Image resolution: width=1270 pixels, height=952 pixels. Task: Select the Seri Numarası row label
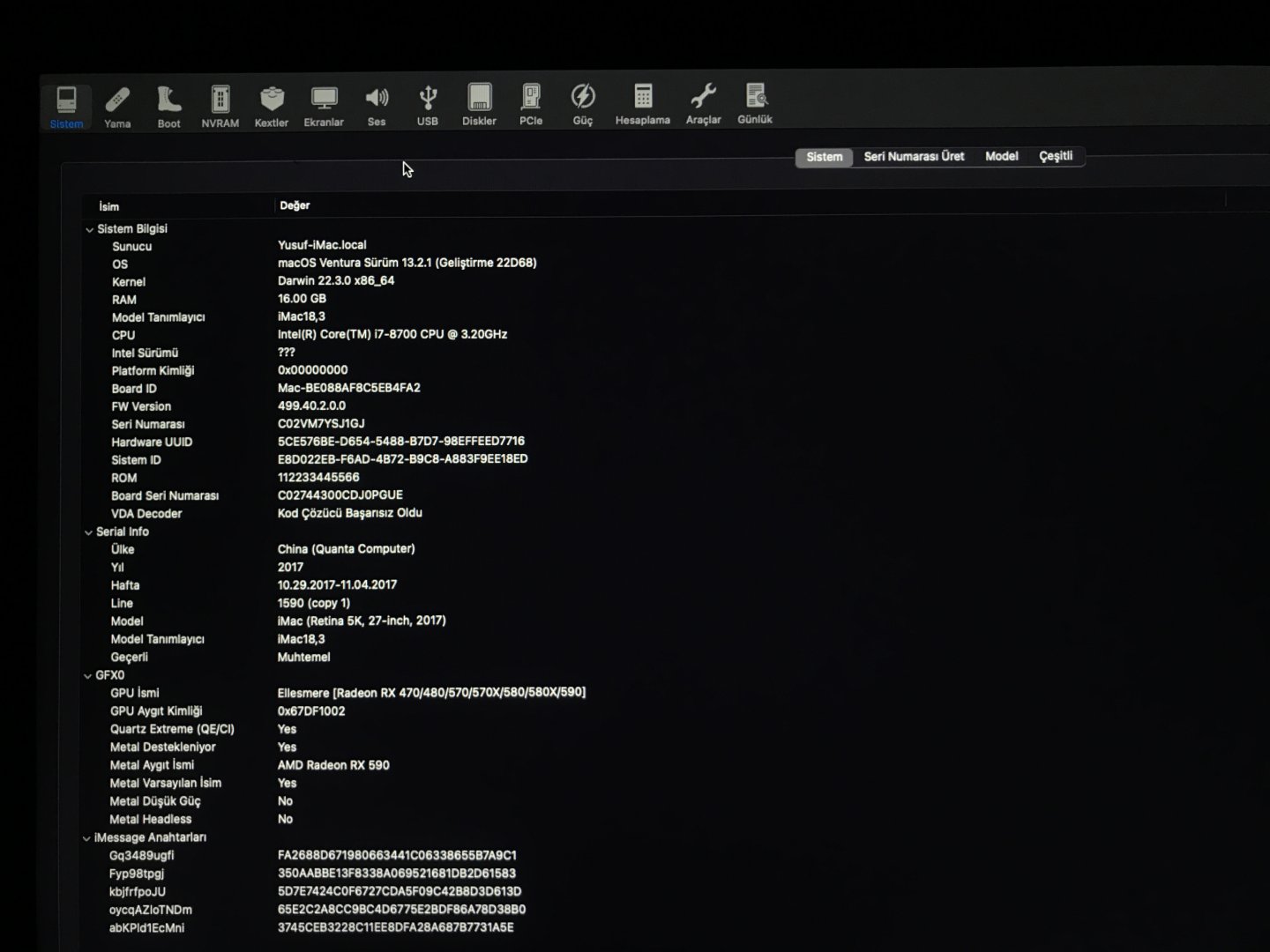pos(148,425)
